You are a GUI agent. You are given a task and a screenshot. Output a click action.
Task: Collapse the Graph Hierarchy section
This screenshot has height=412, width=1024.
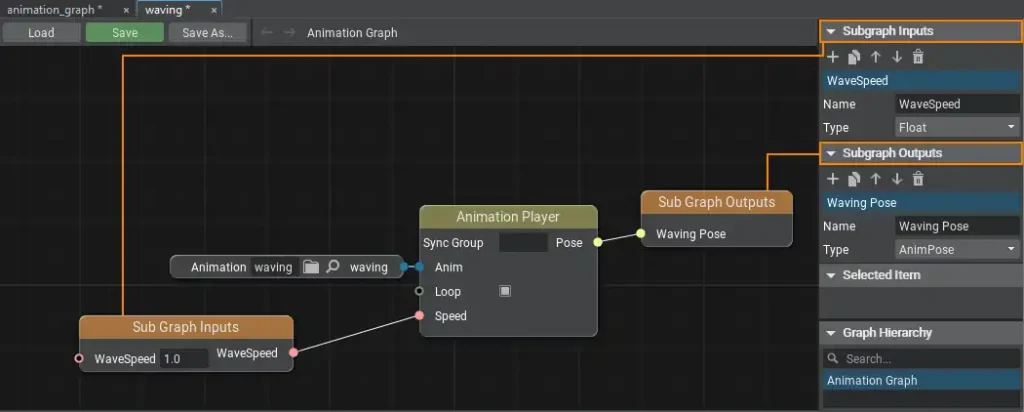tap(831, 333)
